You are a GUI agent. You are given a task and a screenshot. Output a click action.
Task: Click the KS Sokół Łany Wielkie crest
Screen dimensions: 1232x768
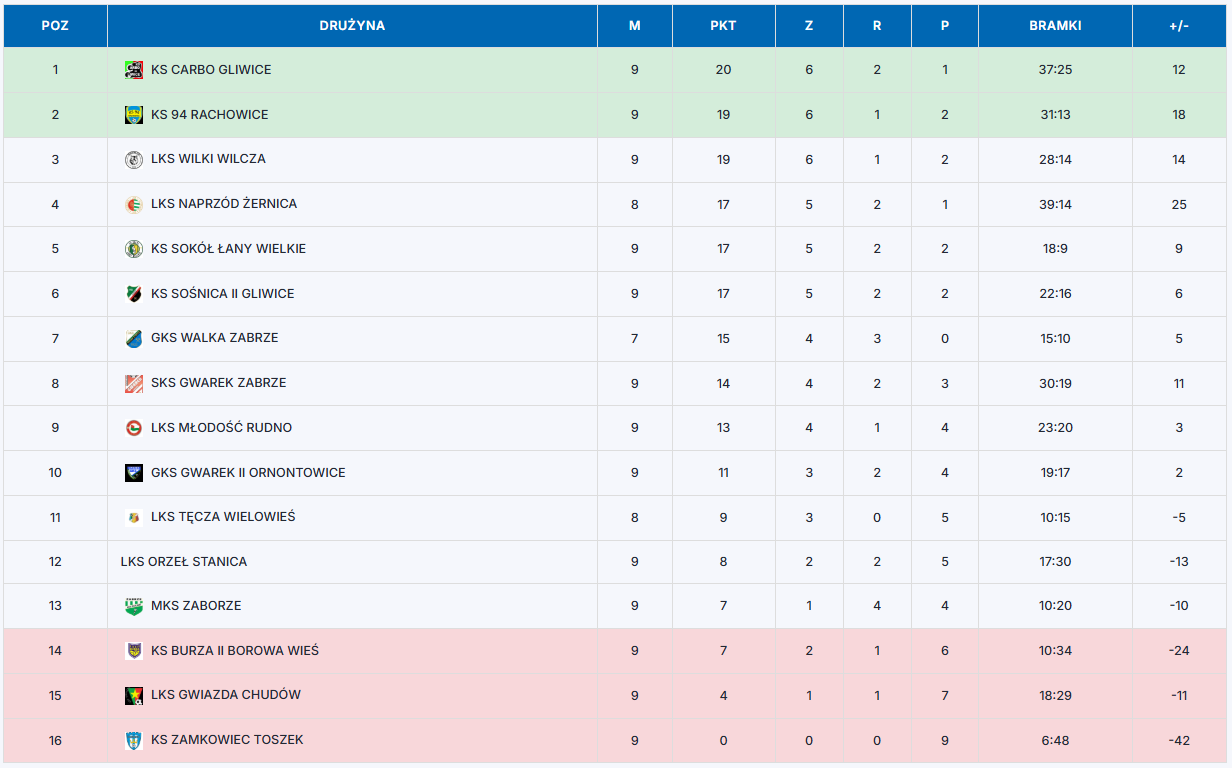[134, 249]
